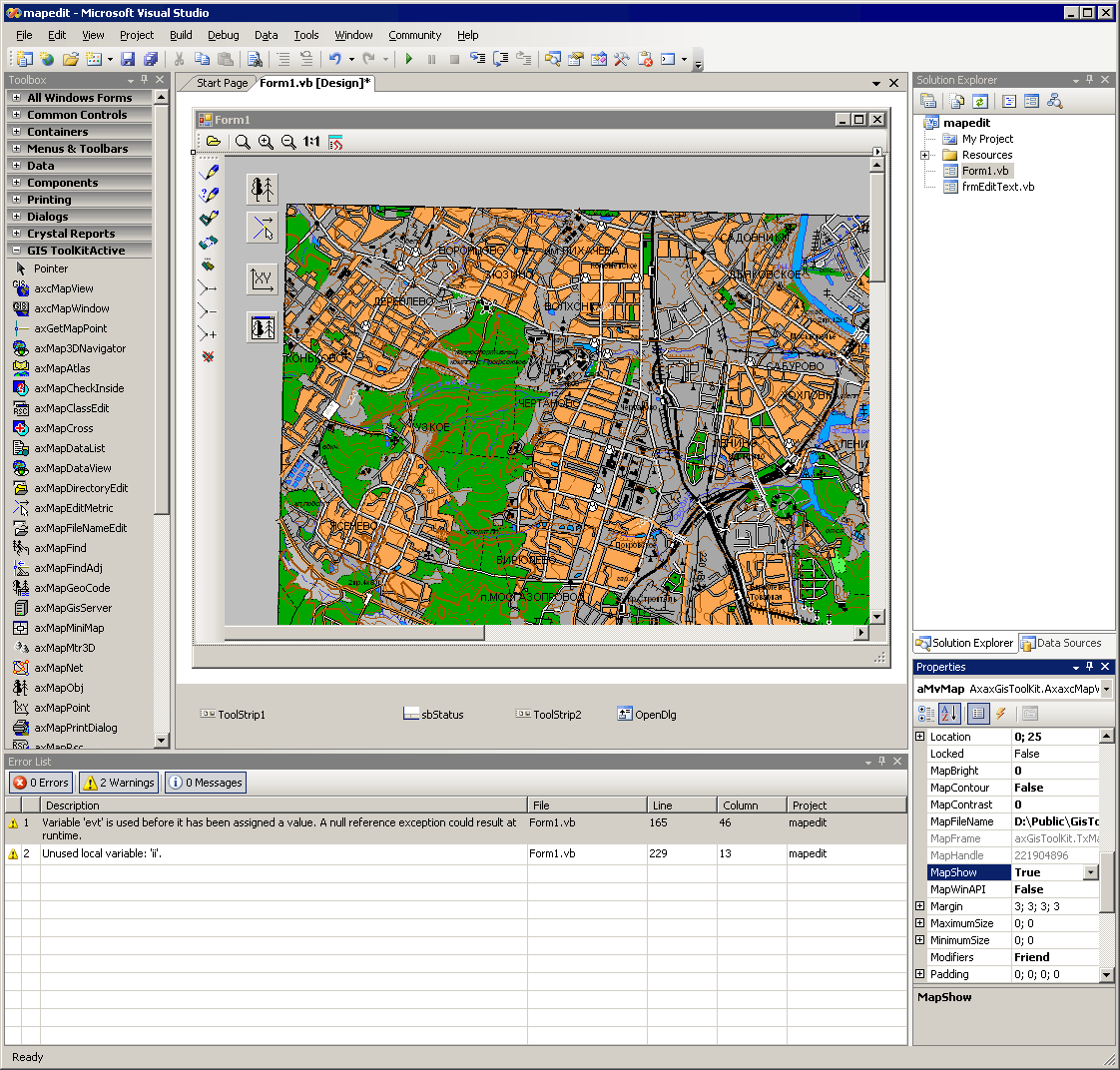Click the Toolbox scroll down arrow

coord(162,740)
